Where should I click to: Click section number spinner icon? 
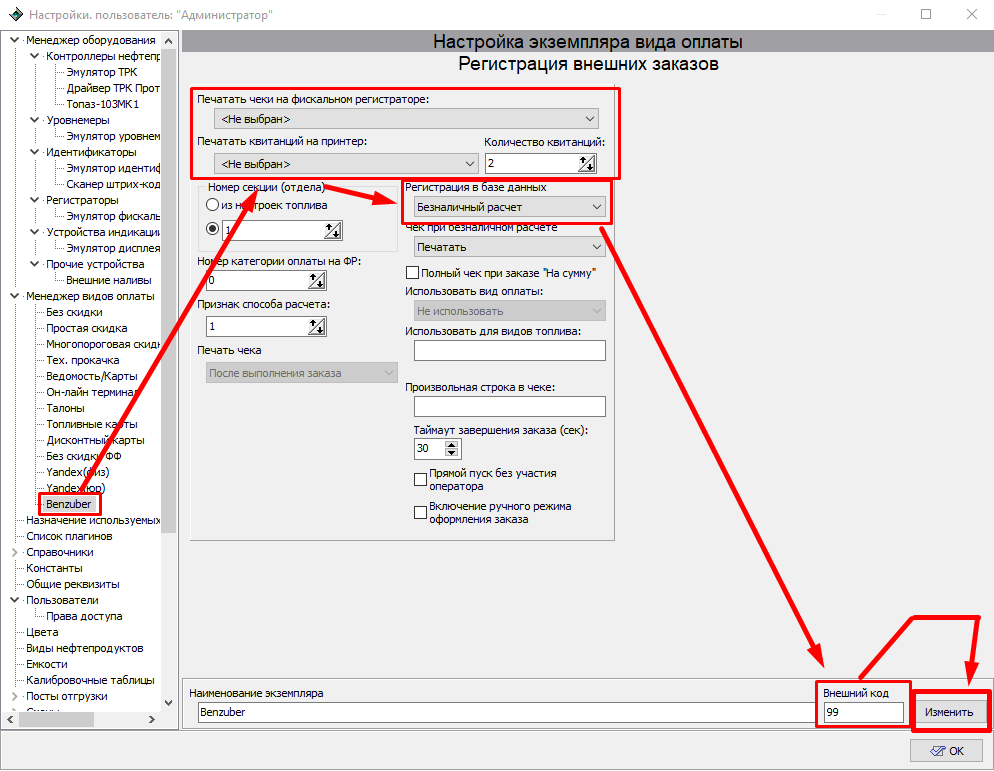click(x=333, y=230)
